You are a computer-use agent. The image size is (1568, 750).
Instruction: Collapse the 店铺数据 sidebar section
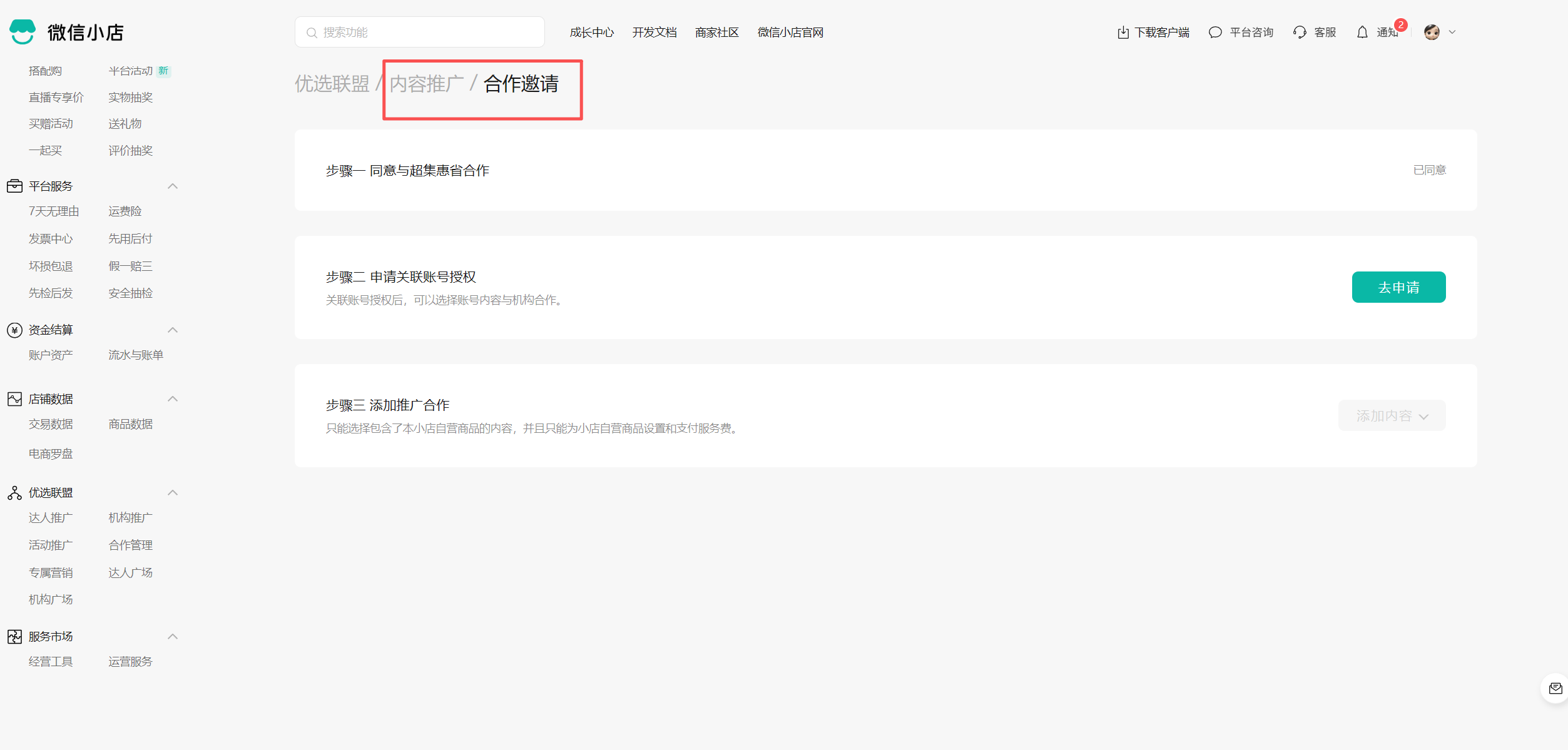(x=173, y=399)
